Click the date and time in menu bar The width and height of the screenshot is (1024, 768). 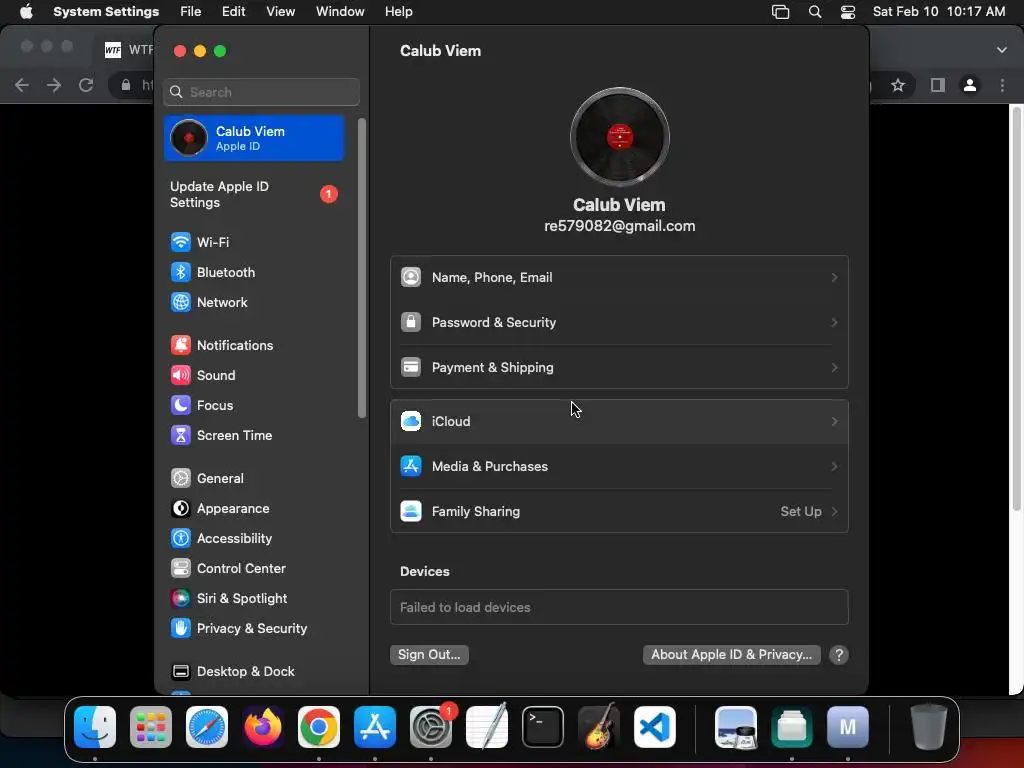pos(939,12)
